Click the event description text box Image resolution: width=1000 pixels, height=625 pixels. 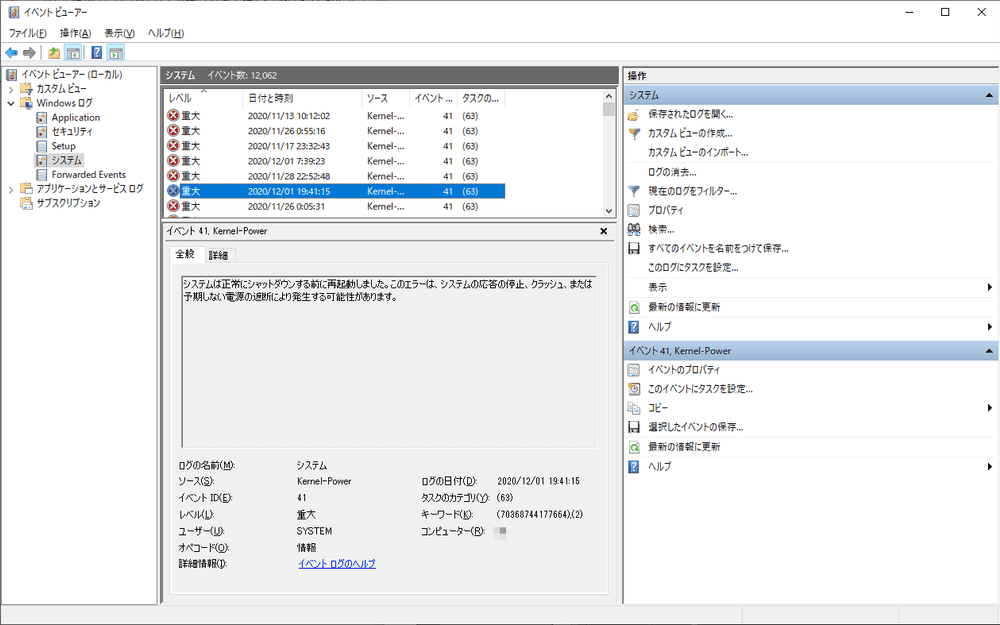389,362
